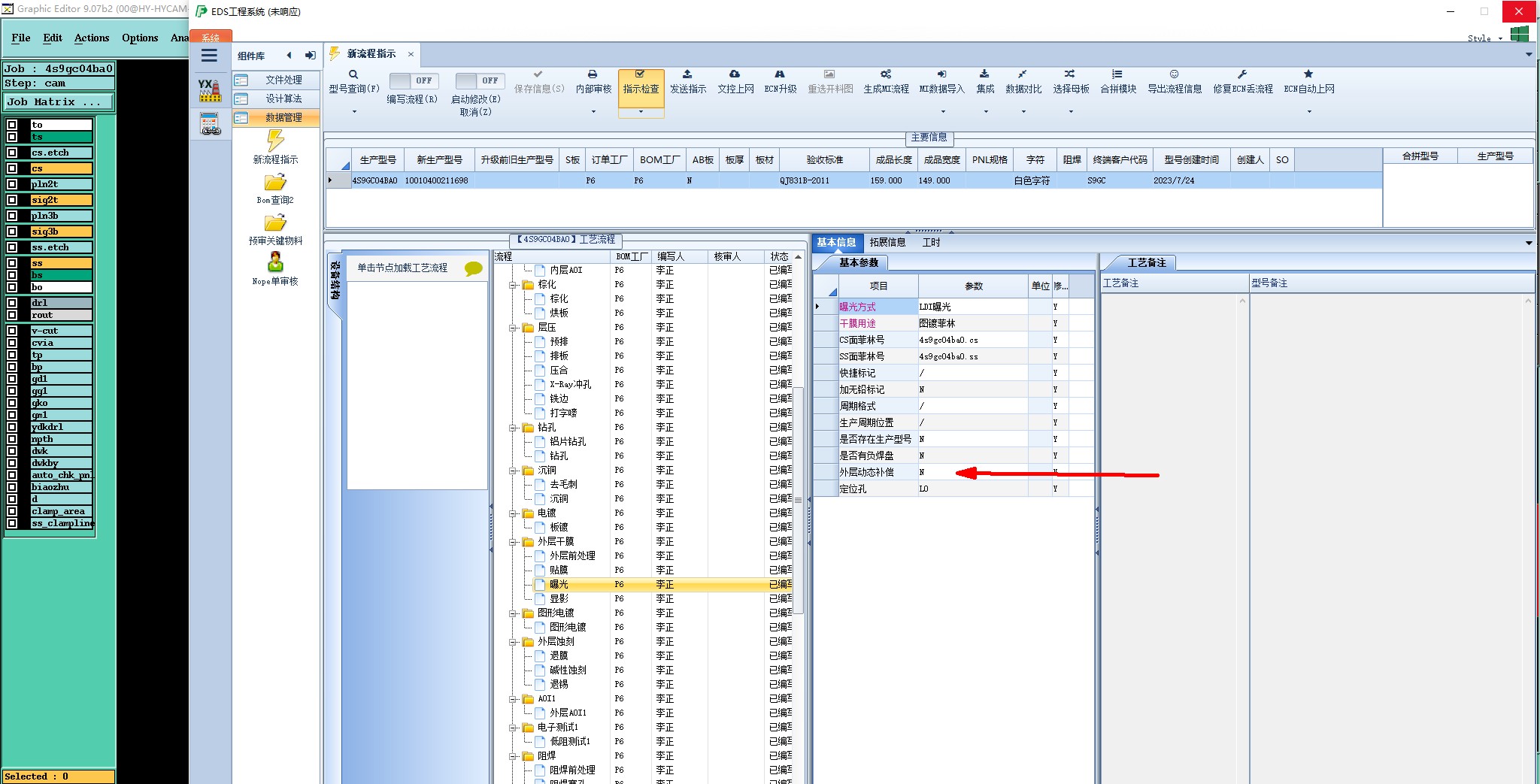The width and height of the screenshot is (1540, 784).
Task: Open the Nope单审核 person icon
Action: 275,262
